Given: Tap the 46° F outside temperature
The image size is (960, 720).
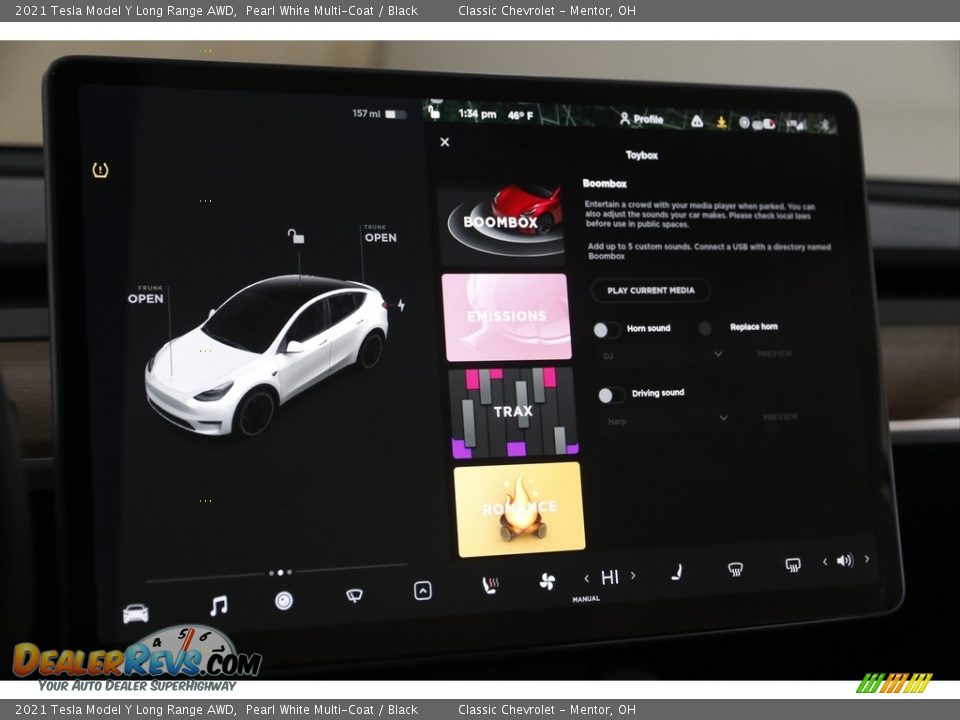Looking at the screenshot, I should click(x=520, y=115).
